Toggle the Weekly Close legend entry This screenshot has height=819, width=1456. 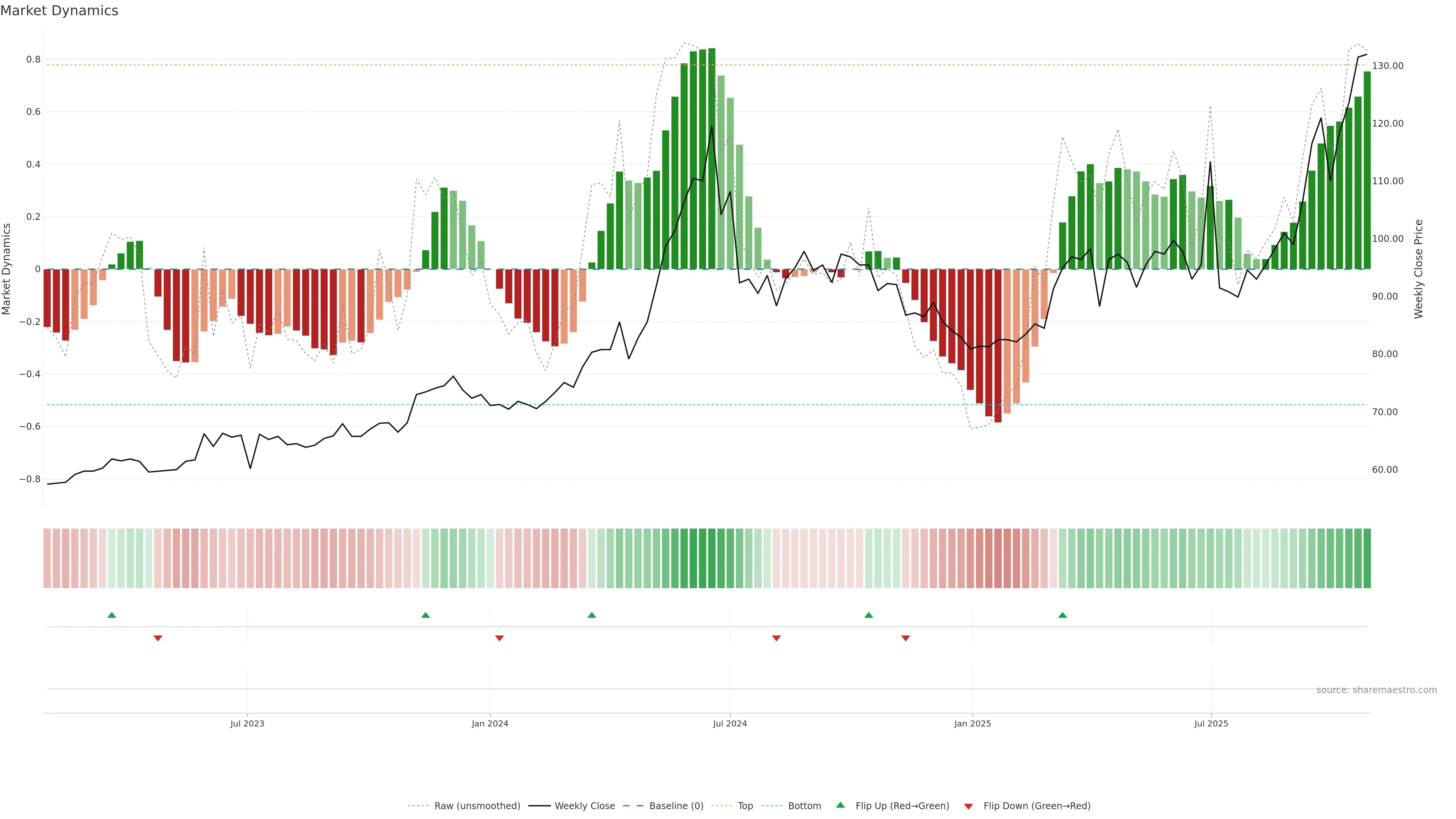(584, 806)
